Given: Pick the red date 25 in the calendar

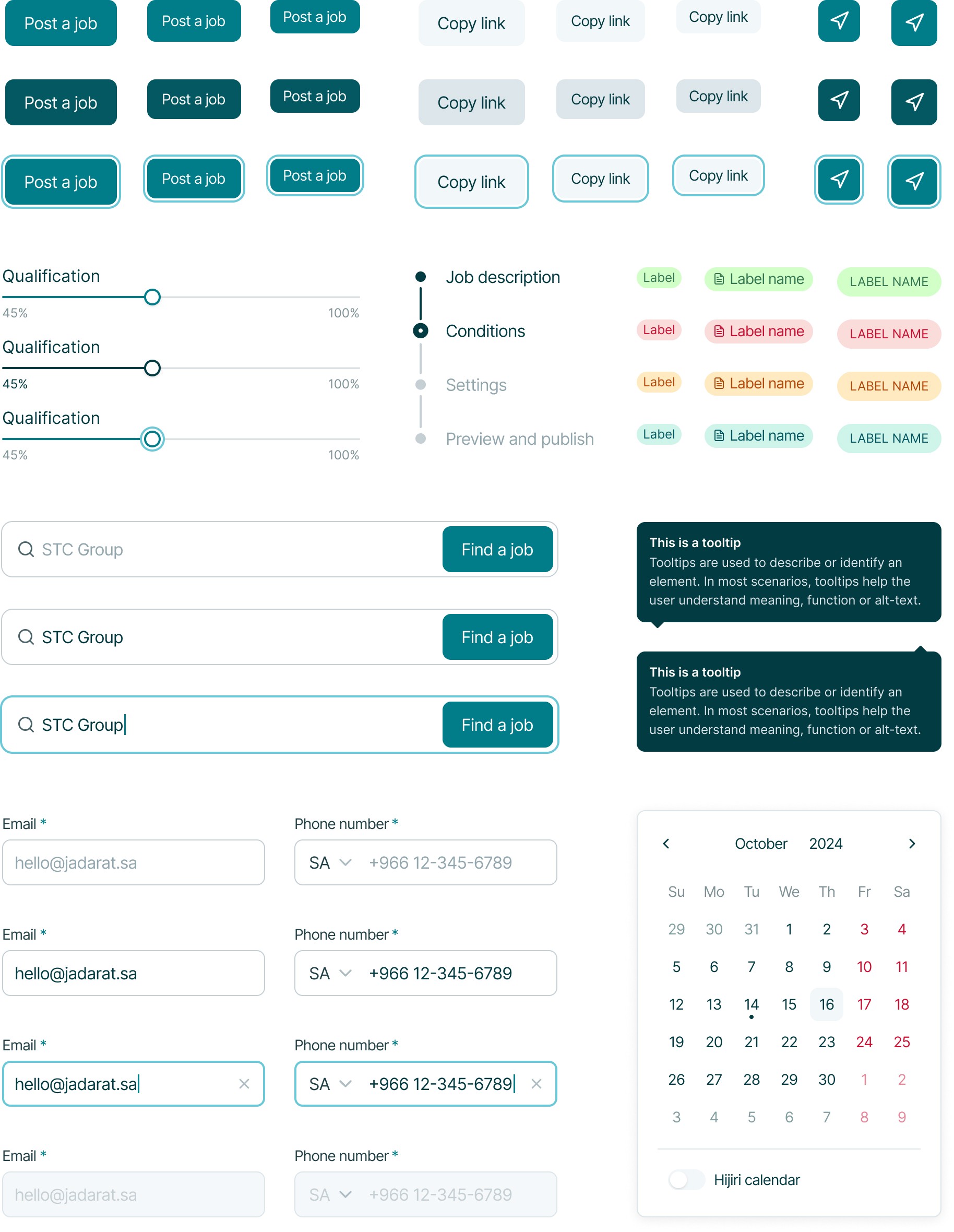Looking at the screenshot, I should pyautogui.click(x=902, y=1042).
